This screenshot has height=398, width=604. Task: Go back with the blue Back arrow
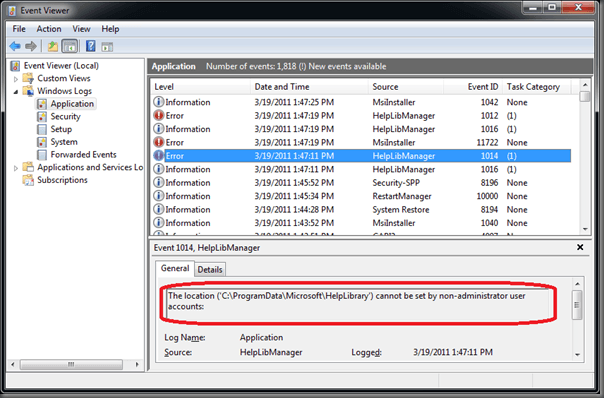pyautogui.click(x=15, y=47)
